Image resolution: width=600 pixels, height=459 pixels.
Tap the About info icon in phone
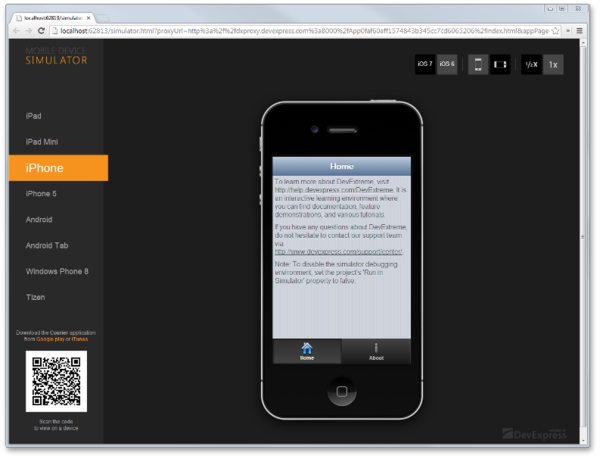coord(376,348)
